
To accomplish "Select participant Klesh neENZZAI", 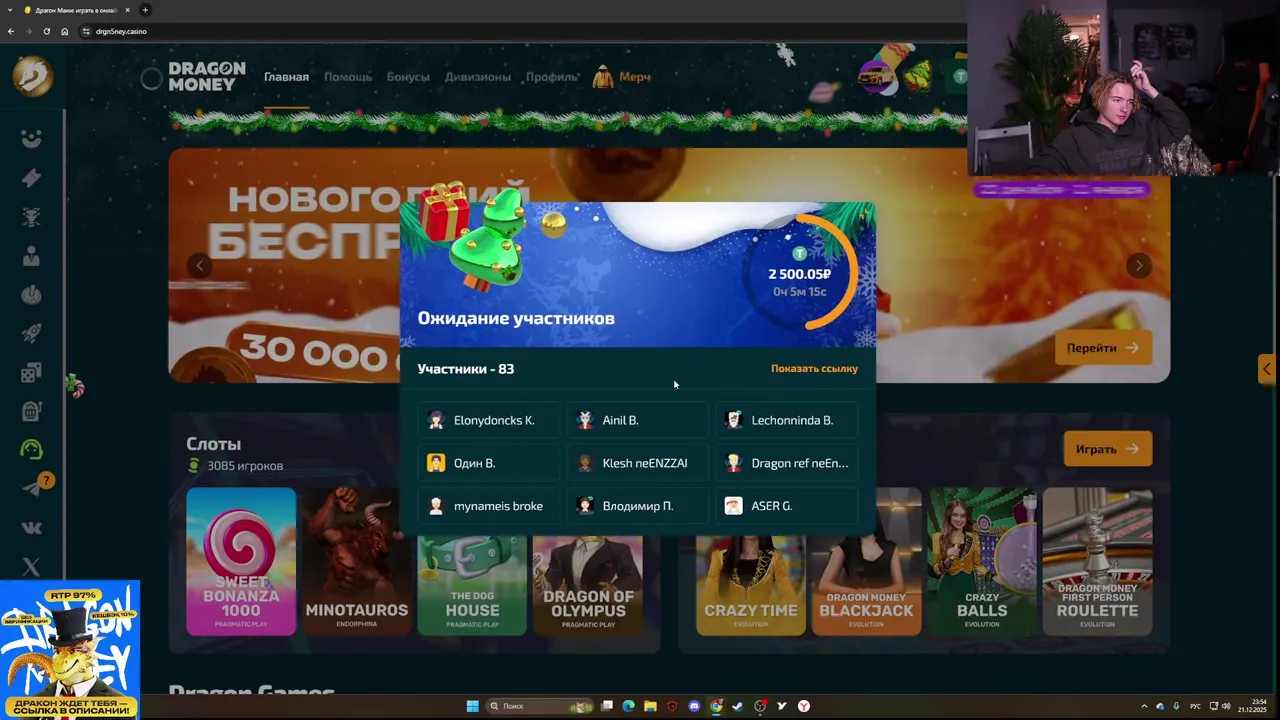I will tap(638, 463).
